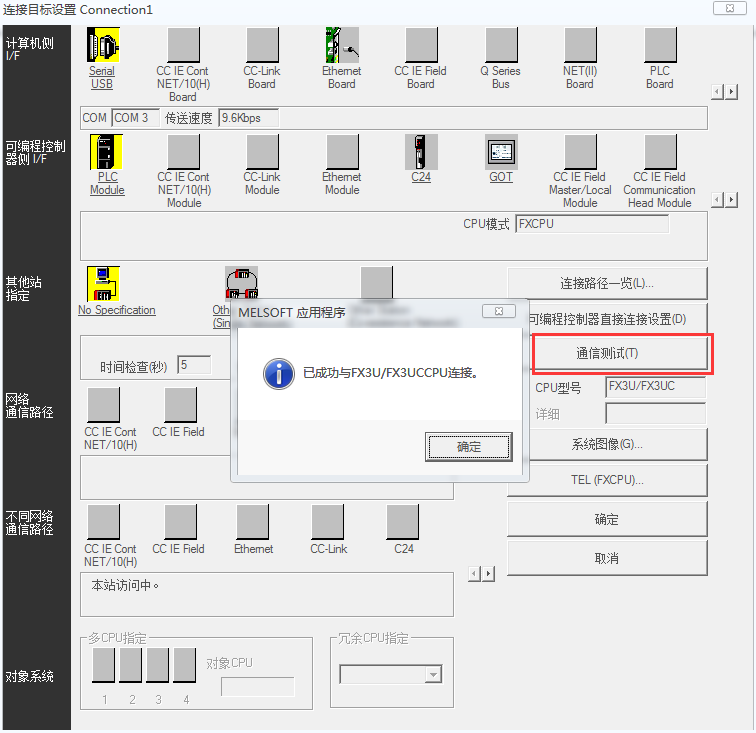The image size is (756, 733).
Task: Click the C24 module icon
Action: click(x=421, y=152)
